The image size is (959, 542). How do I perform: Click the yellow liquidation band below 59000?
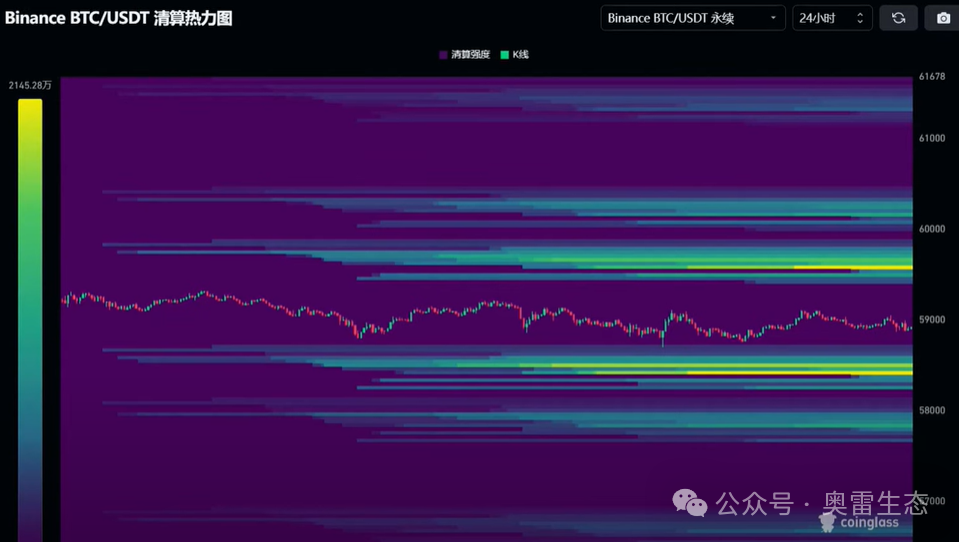(x=800, y=373)
